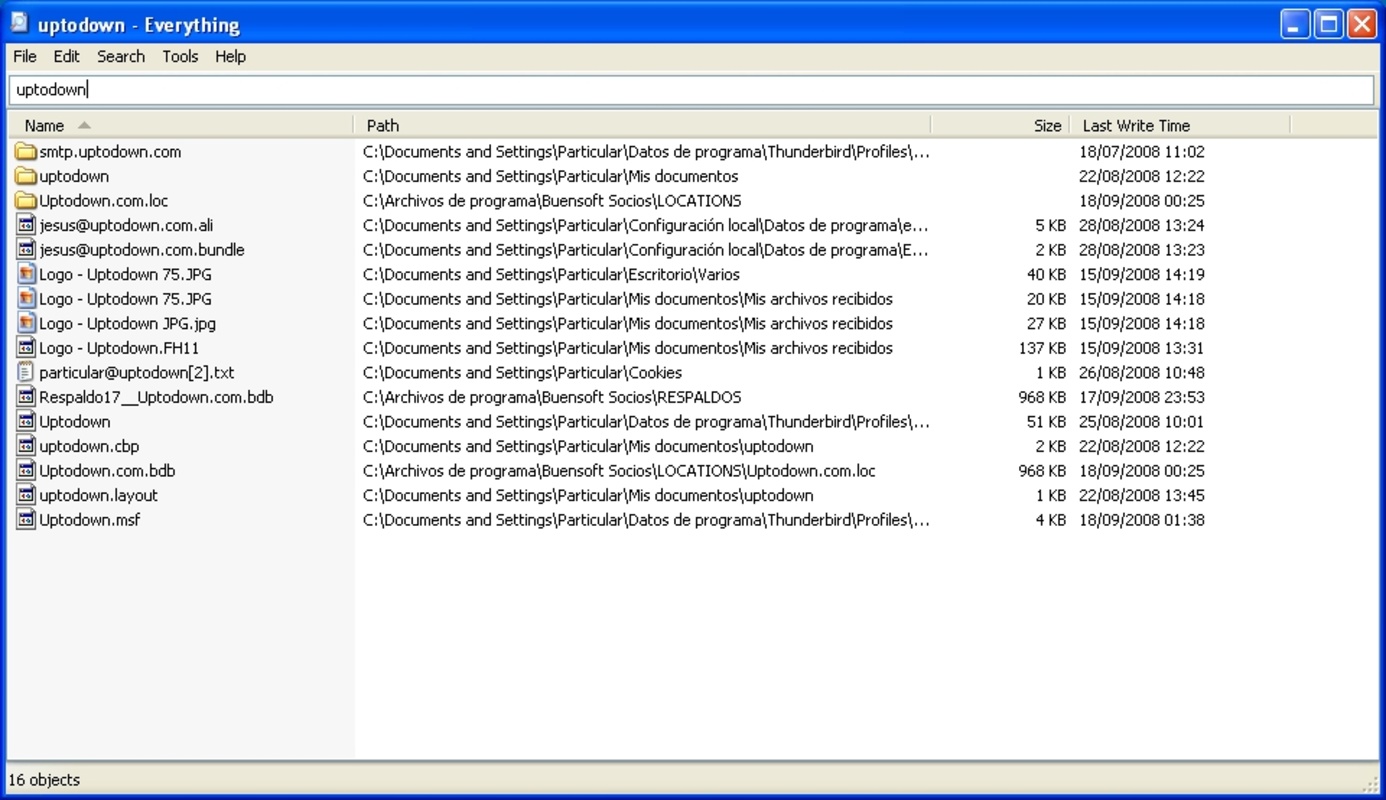Click the path ending in "Buensoft Socios\RESPALDOS"

[552, 397]
